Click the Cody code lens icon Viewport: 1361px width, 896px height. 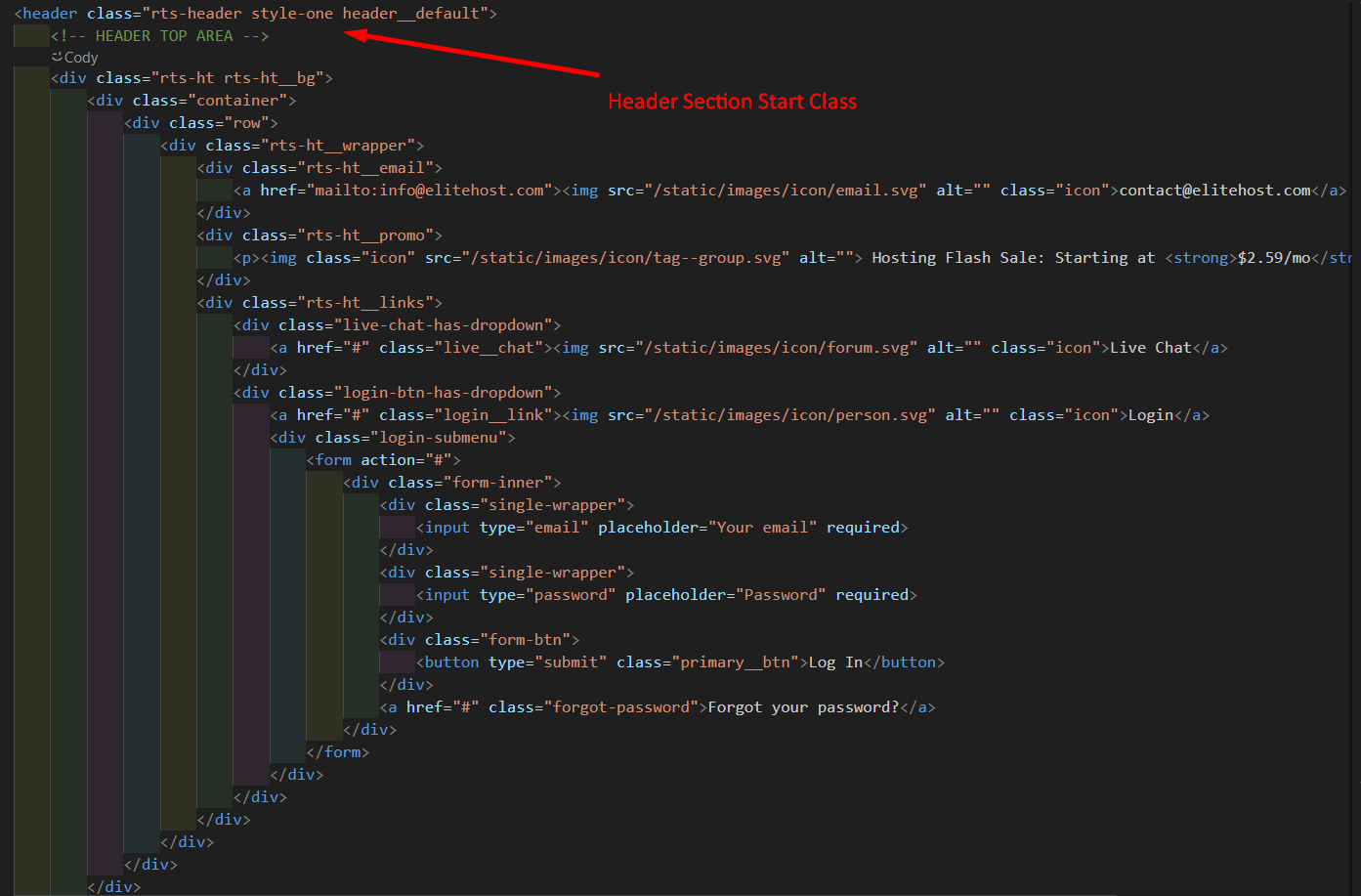pos(58,58)
